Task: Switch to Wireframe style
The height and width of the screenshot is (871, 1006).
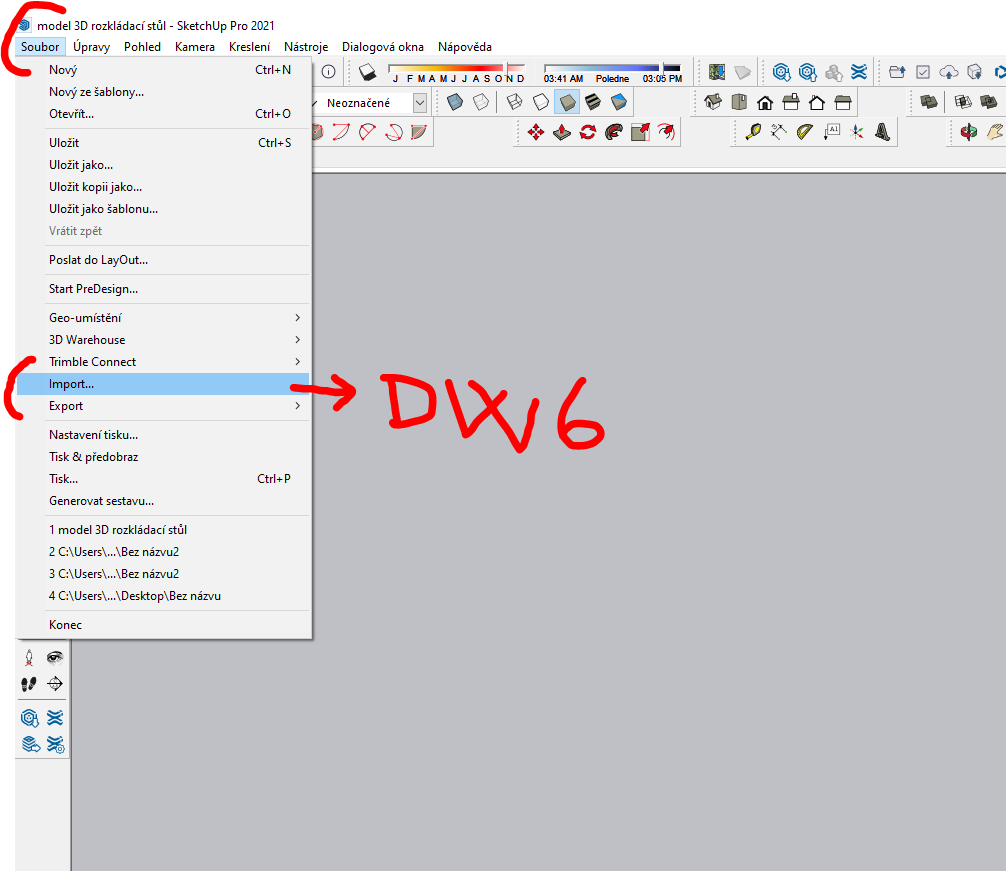Action: [515, 102]
